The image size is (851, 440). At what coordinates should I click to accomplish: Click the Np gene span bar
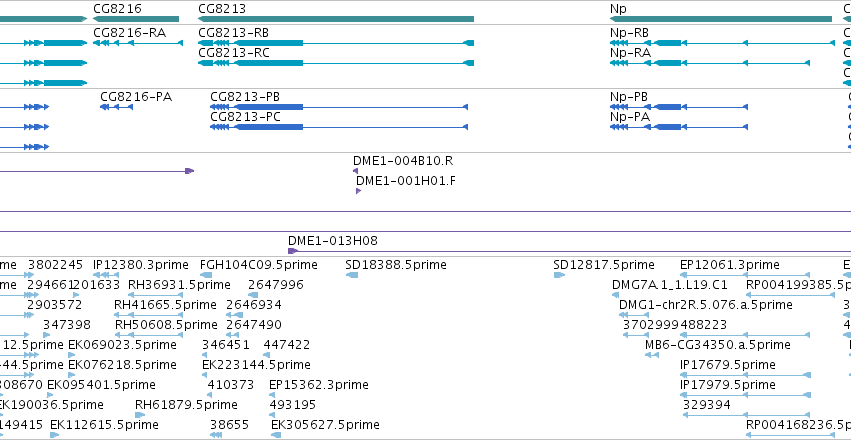click(721, 19)
